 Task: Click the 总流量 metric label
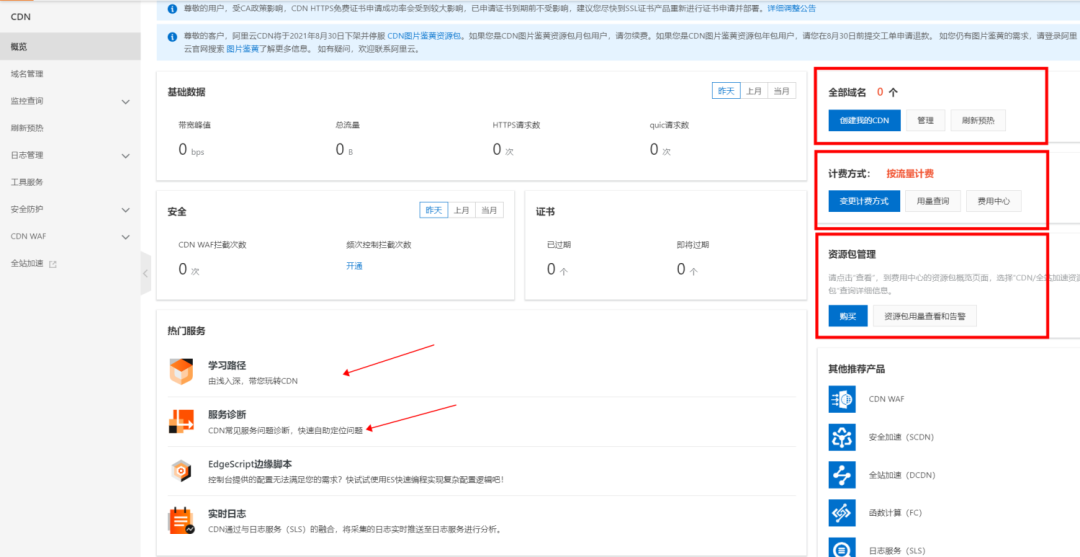347,125
